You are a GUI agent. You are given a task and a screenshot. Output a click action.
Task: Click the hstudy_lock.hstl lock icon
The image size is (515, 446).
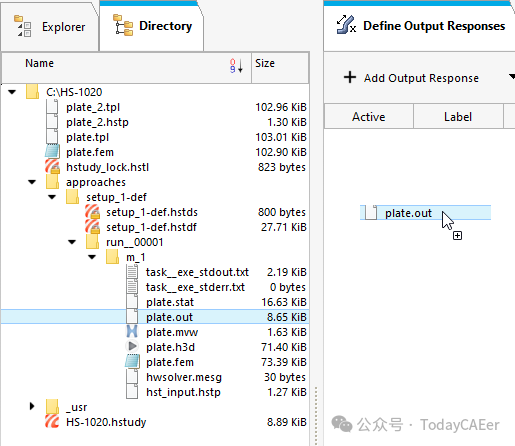[52, 167]
